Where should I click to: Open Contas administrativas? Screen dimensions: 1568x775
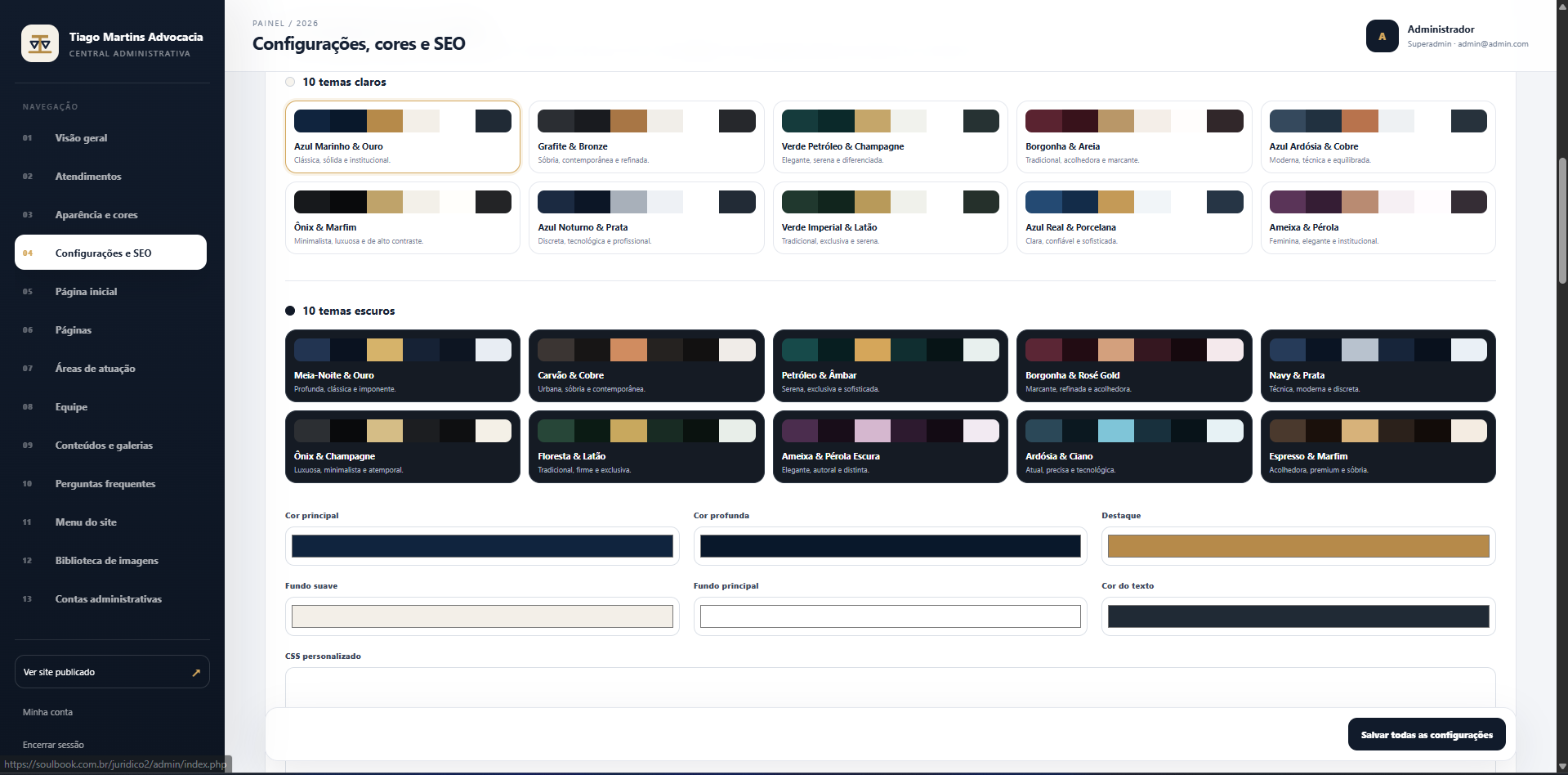pos(110,599)
